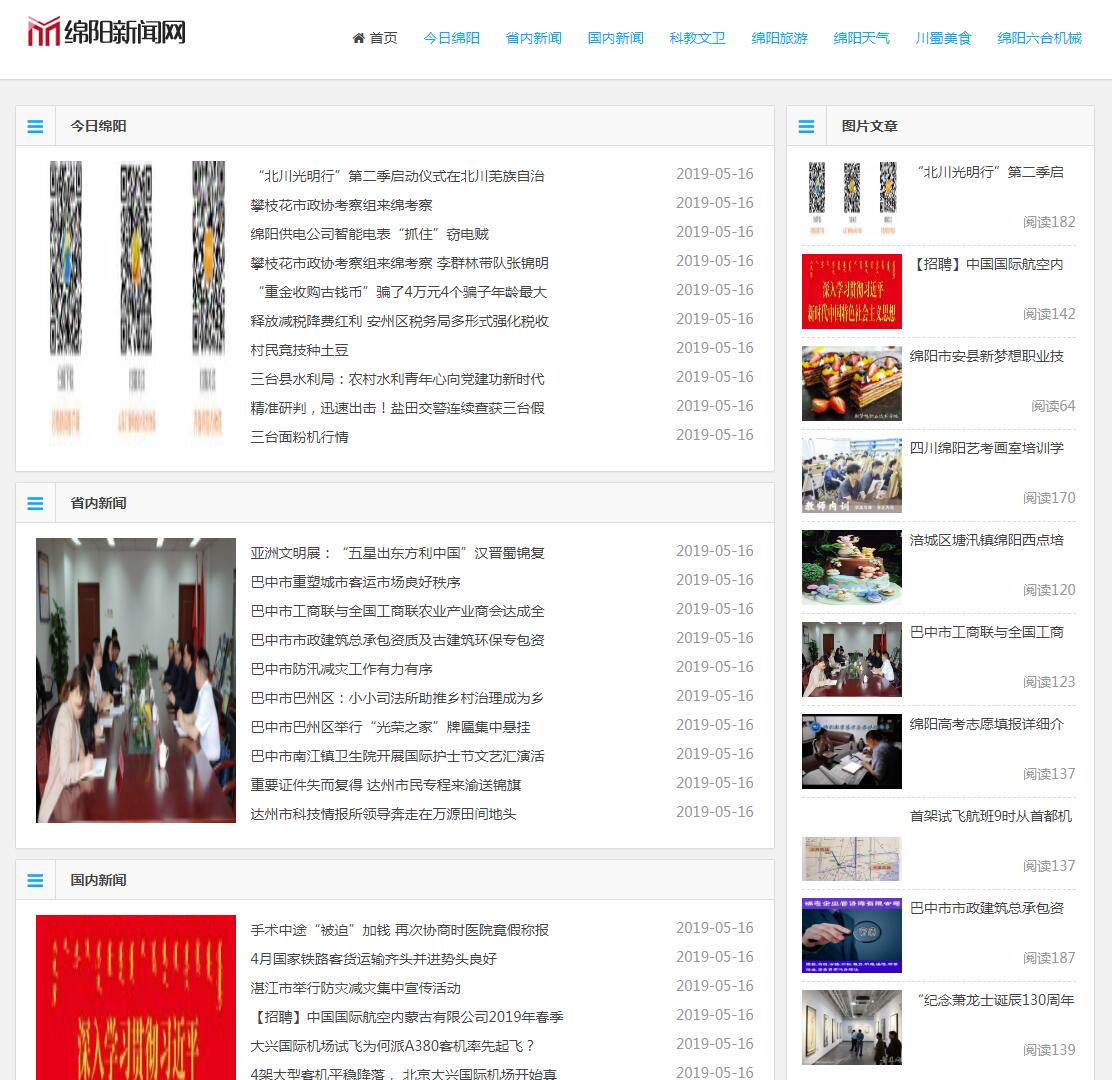Open article 三台面粉机行情
This screenshot has height=1080, width=1112.
click(299, 438)
